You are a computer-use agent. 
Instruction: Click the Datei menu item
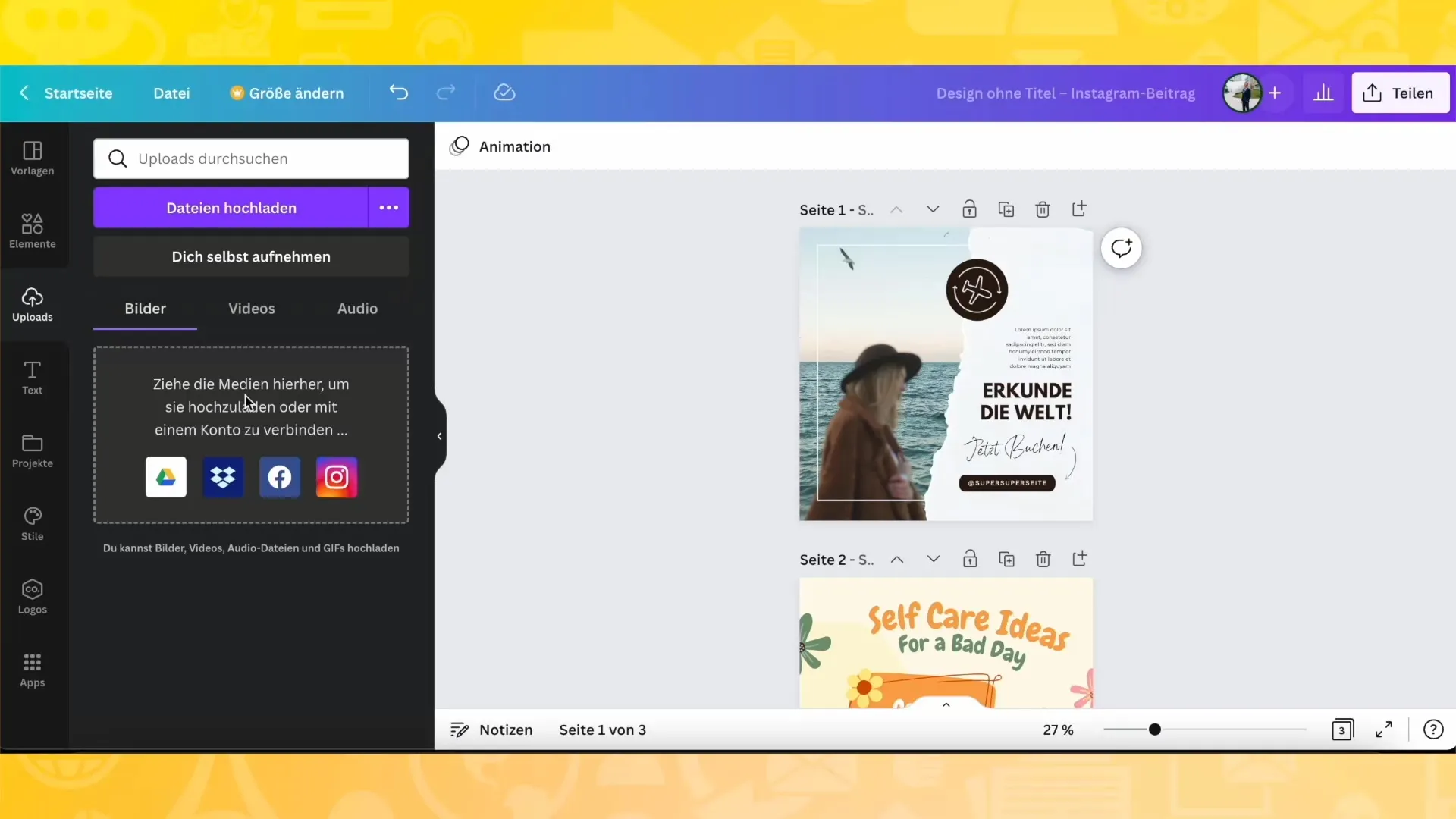pyautogui.click(x=171, y=93)
